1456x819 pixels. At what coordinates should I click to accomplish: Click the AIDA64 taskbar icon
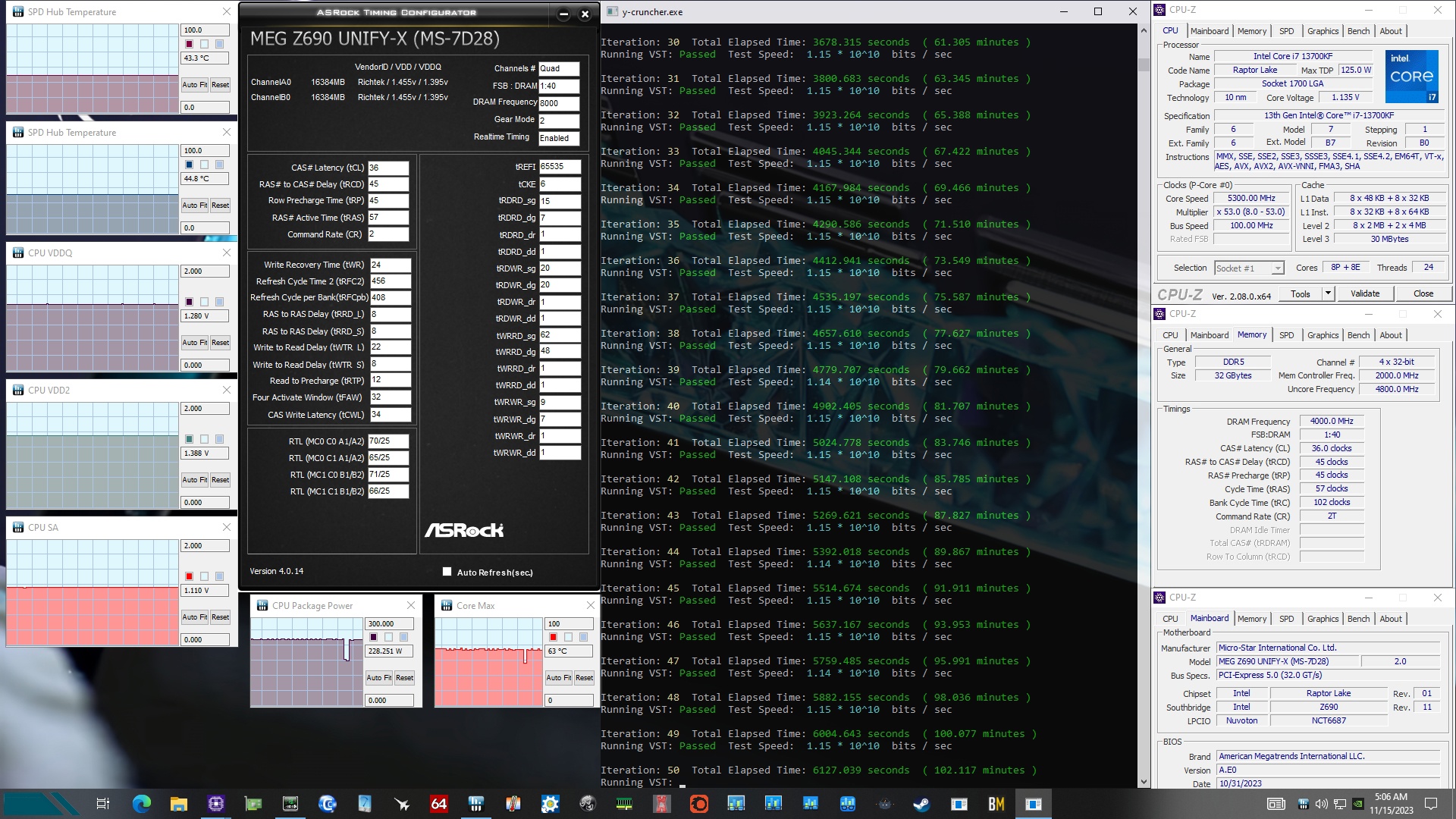pos(438,804)
